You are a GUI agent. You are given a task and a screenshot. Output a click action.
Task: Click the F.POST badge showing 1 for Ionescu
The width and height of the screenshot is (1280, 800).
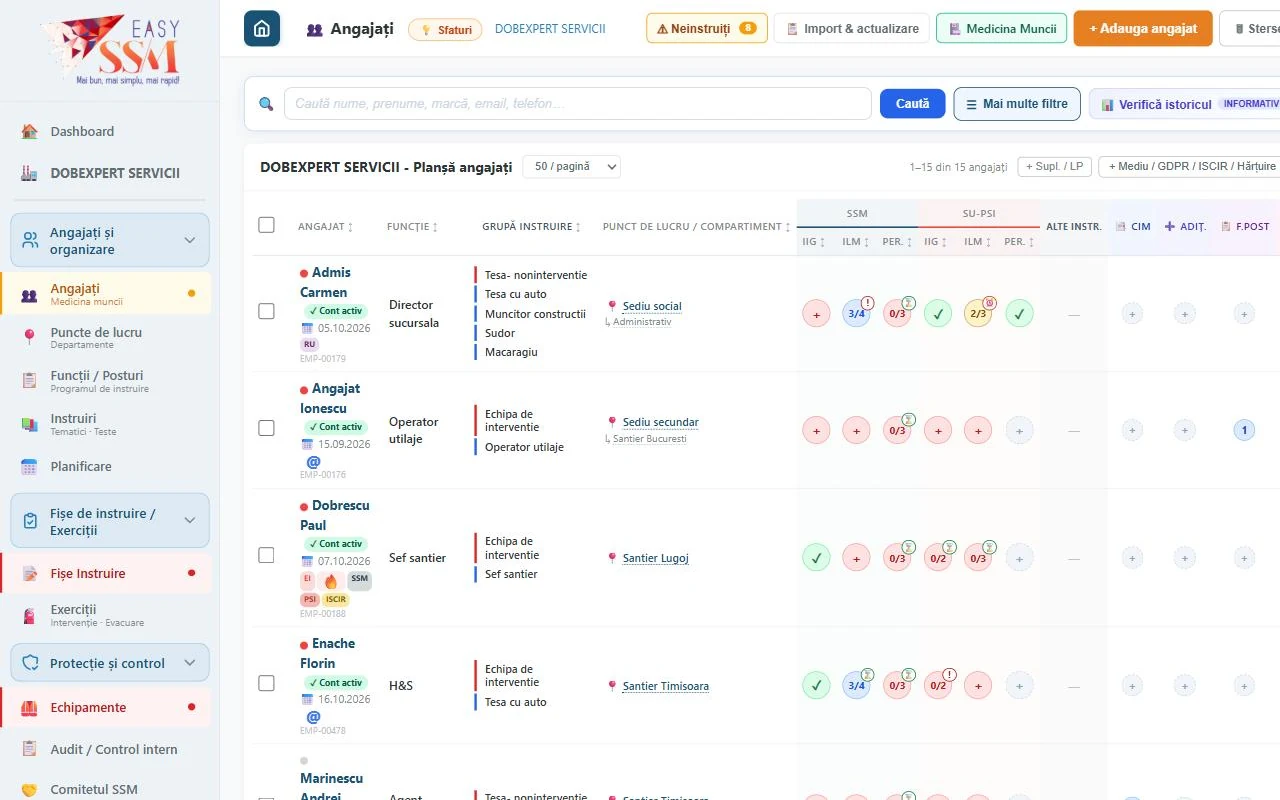coord(1244,431)
